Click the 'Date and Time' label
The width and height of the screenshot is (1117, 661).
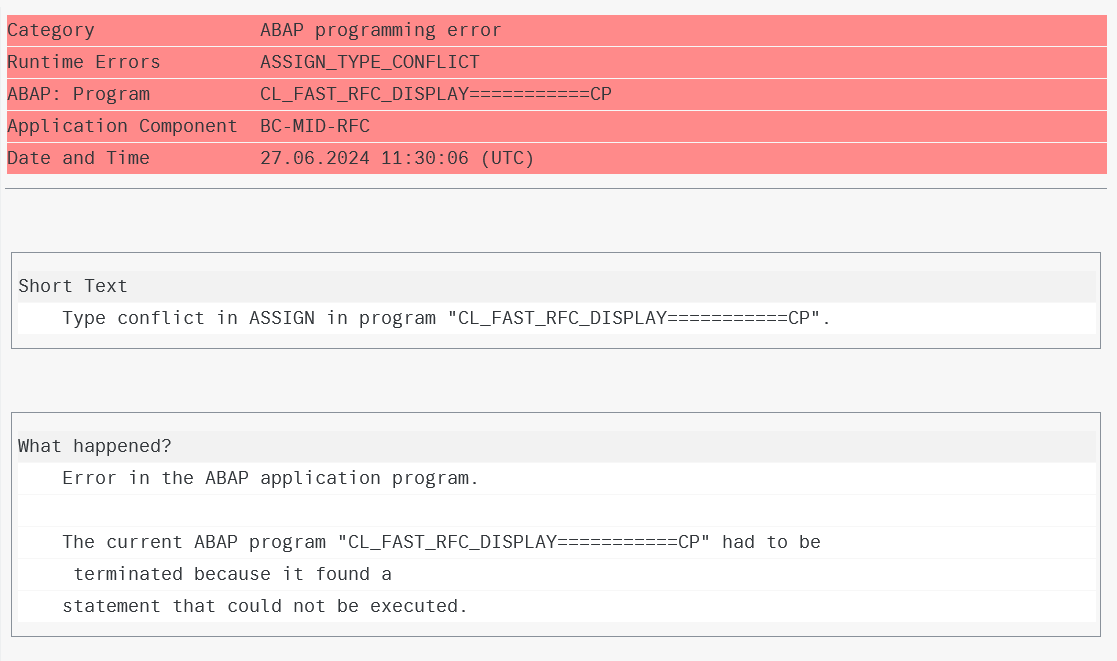coord(78,158)
